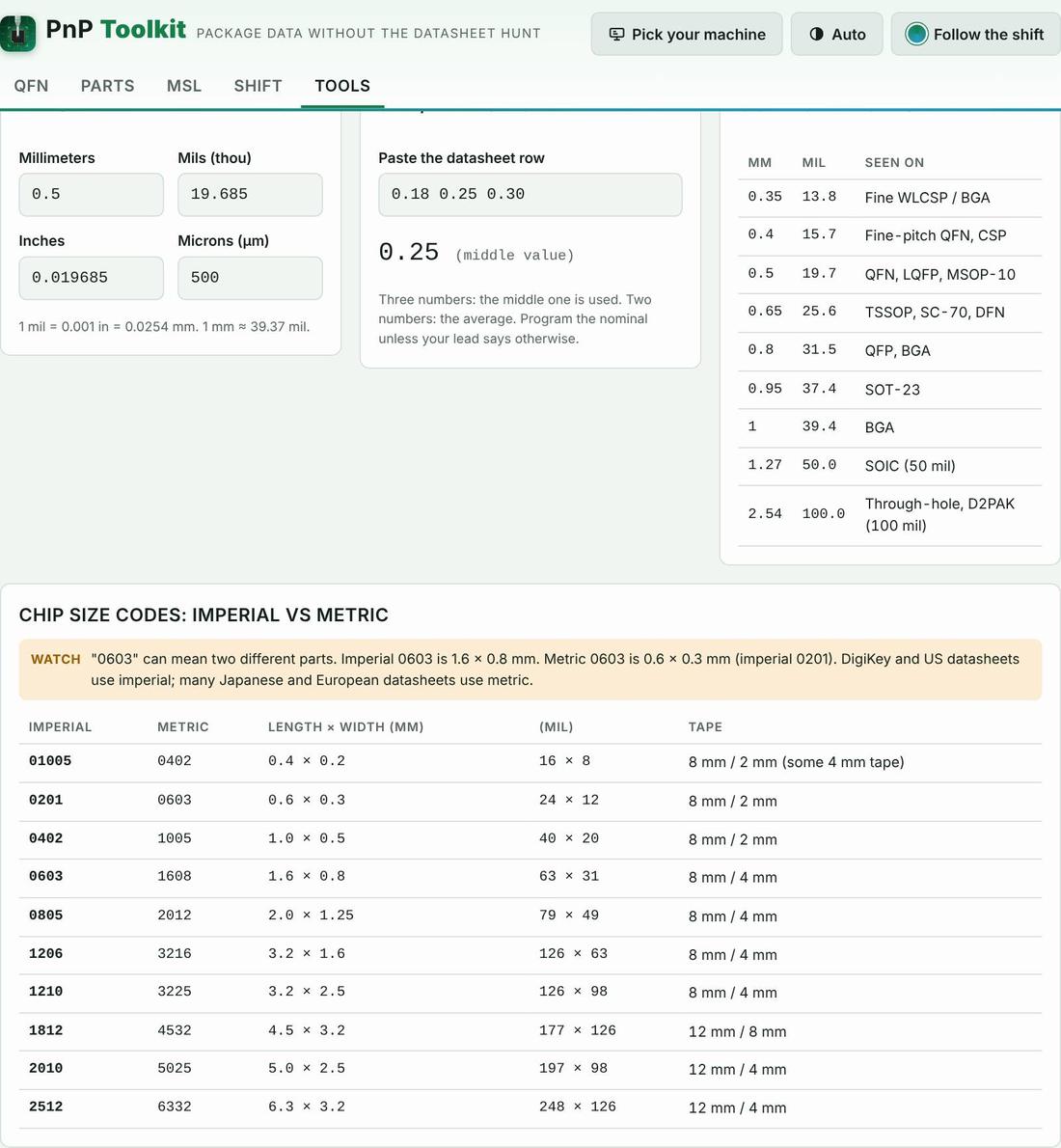
Task: Click imperial code 1812
Action: point(45,1031)
